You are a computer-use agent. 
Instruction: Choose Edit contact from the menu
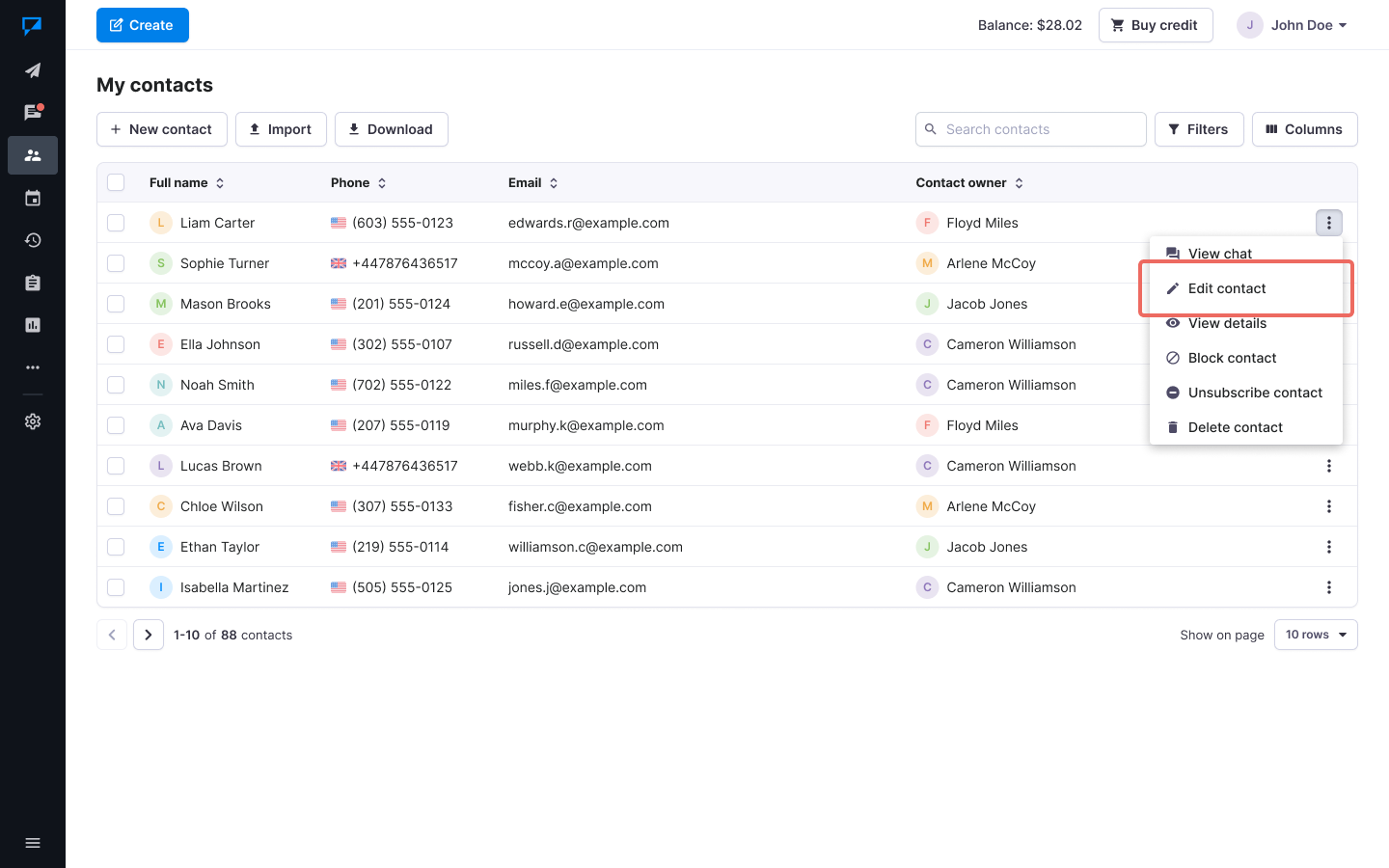pyautogui.click(x=1226, y=288)
